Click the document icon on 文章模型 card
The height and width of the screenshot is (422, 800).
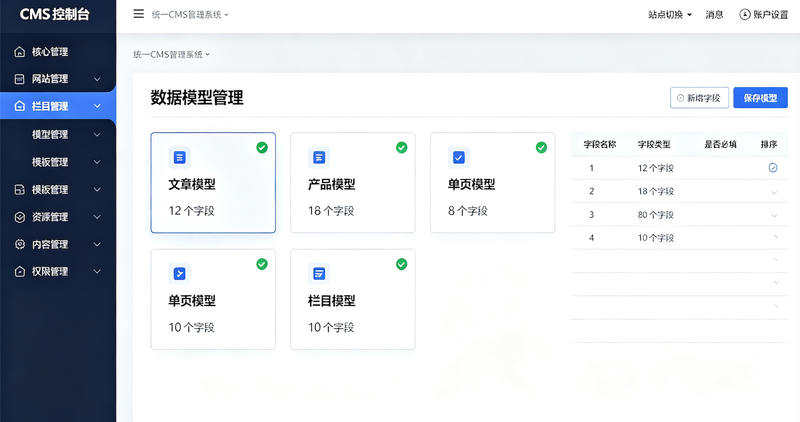point(179,157)
